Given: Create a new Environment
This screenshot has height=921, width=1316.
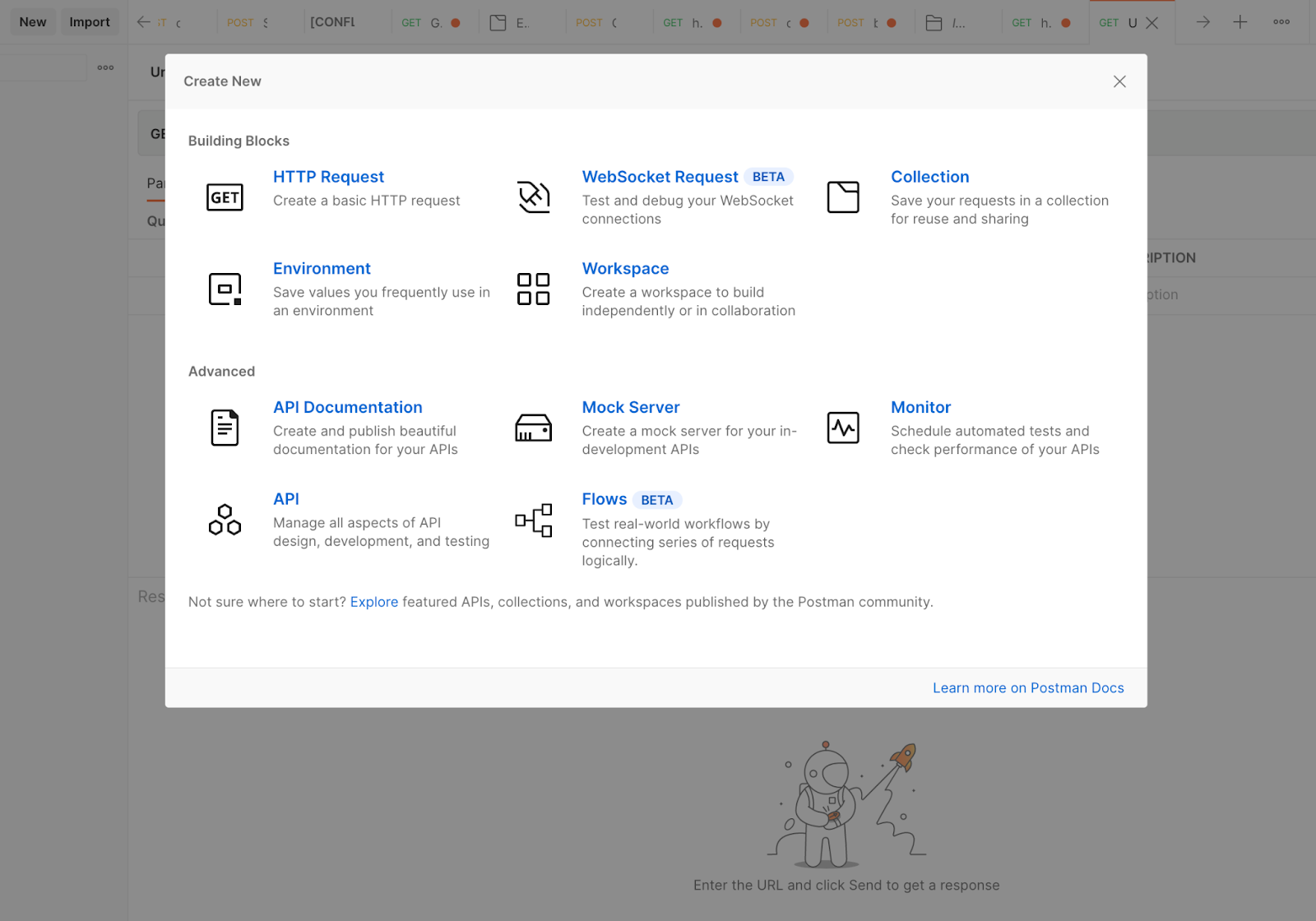Looking at the screenshot, I should [x=322, y=269].
